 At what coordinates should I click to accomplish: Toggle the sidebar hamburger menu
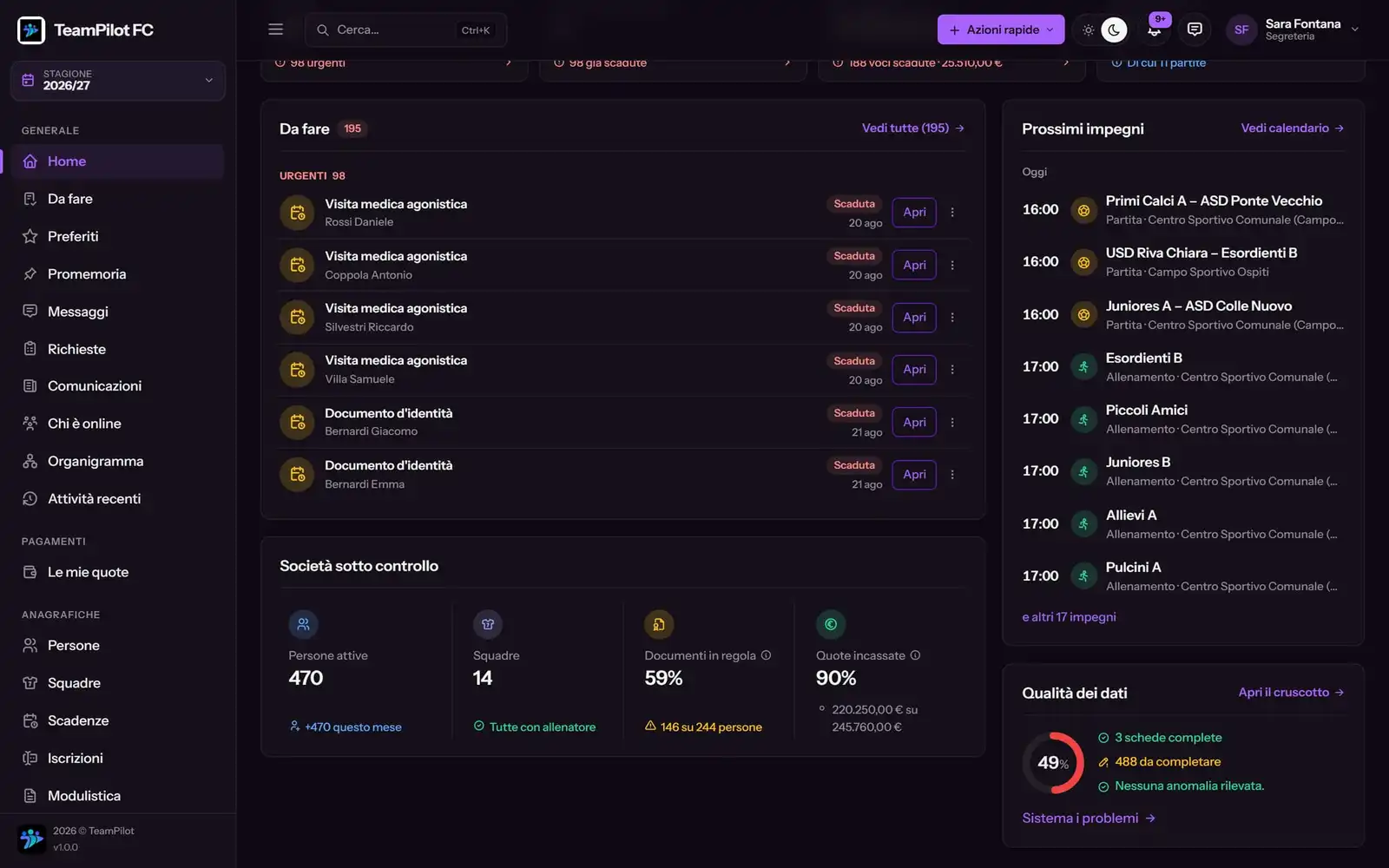(275, 30)
